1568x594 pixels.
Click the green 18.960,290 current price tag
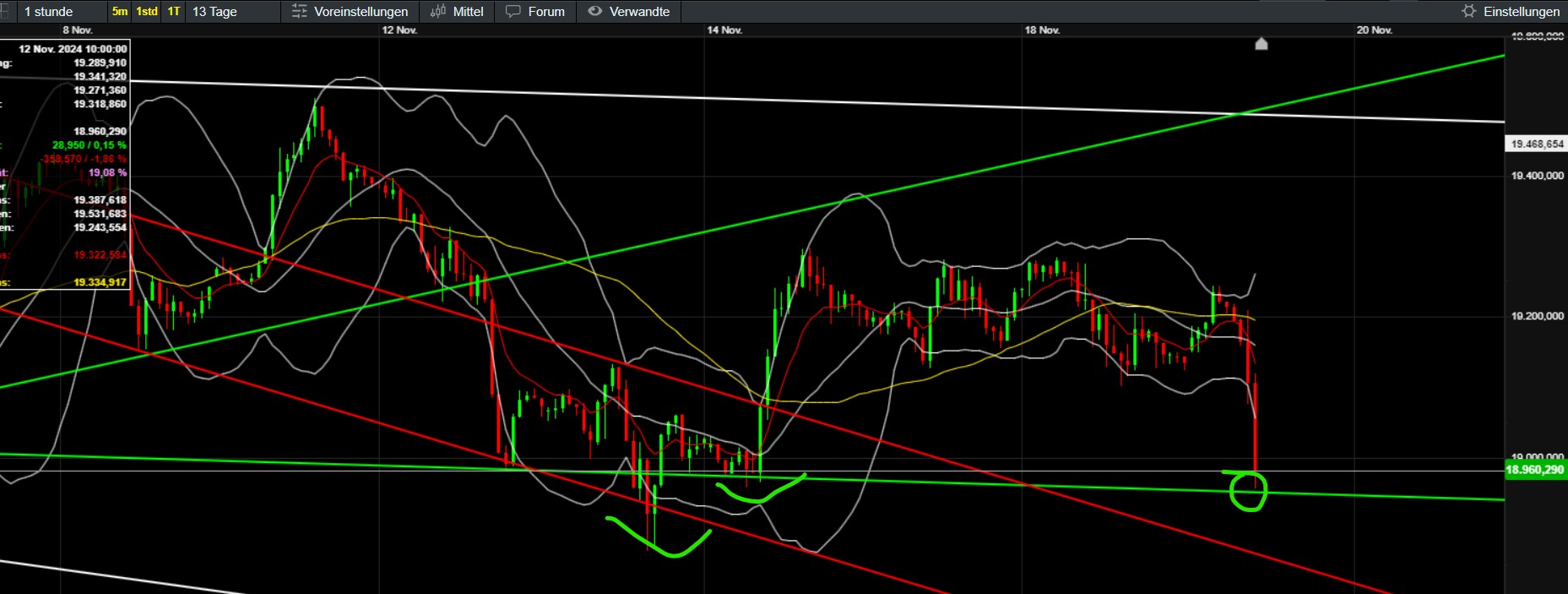(x=1536, y=470)
